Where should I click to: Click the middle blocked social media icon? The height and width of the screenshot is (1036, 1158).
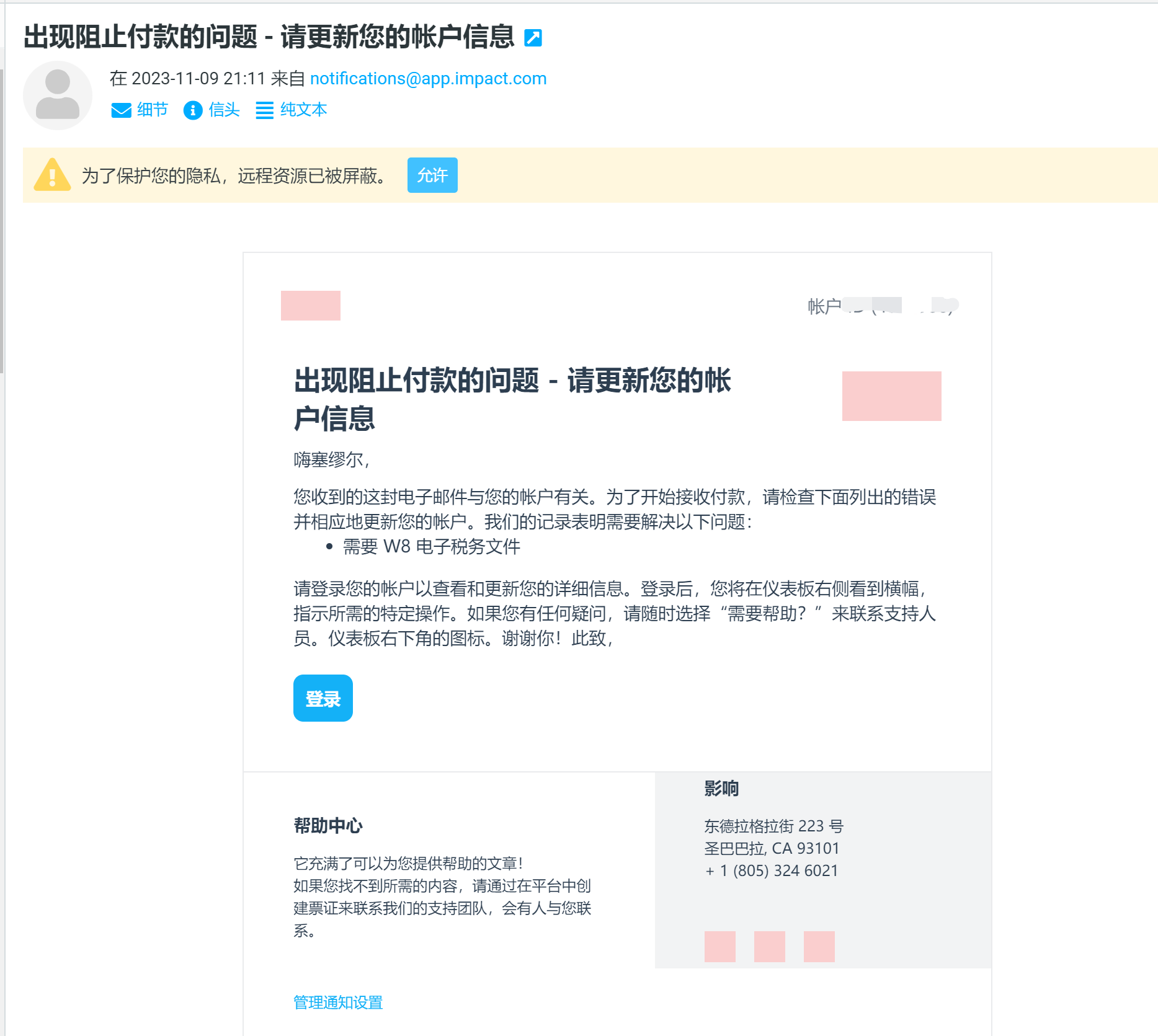(770, 947)
